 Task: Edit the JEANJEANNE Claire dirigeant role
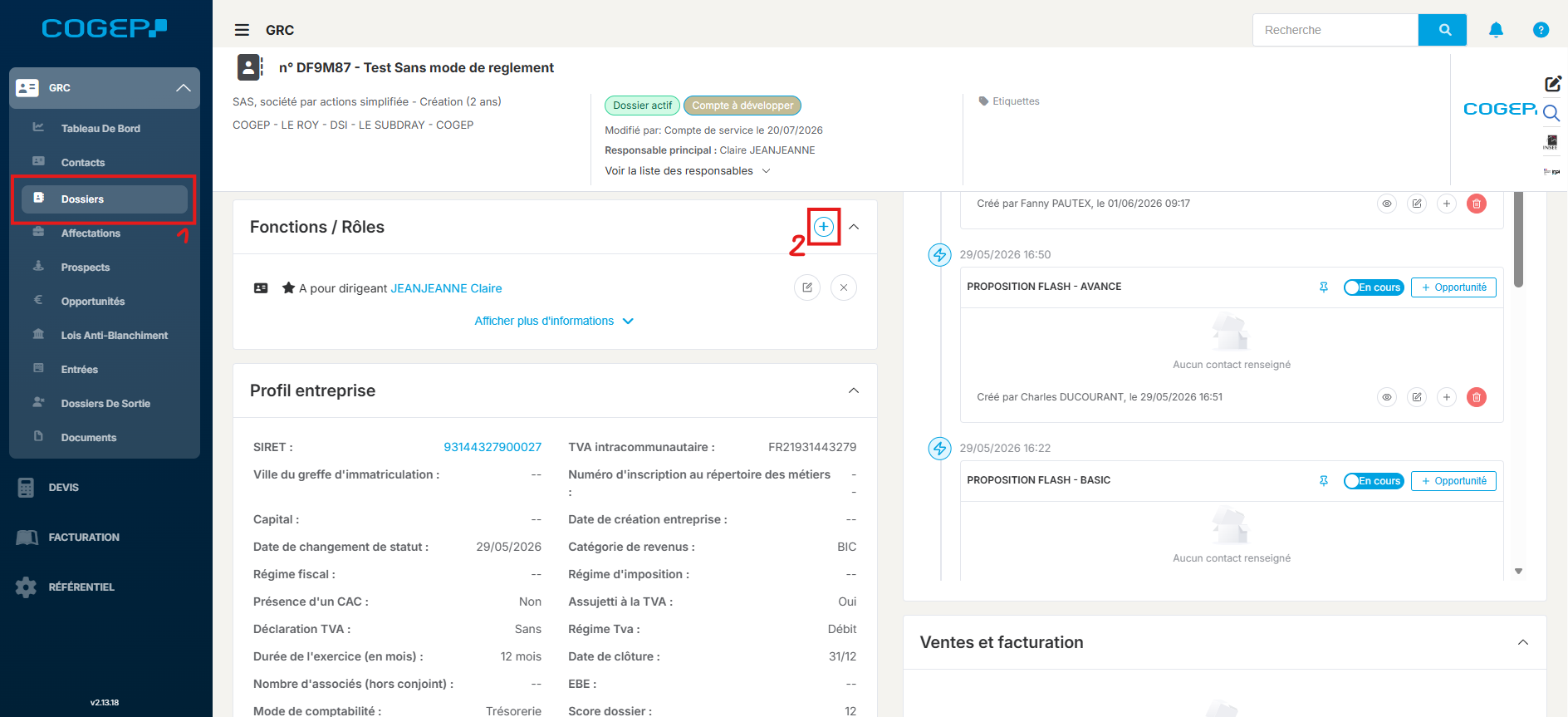point(807,287)
